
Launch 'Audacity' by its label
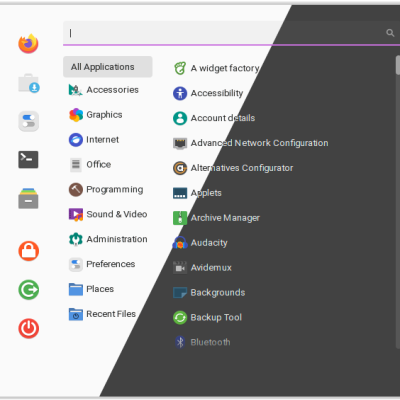(x=209, y=243)
